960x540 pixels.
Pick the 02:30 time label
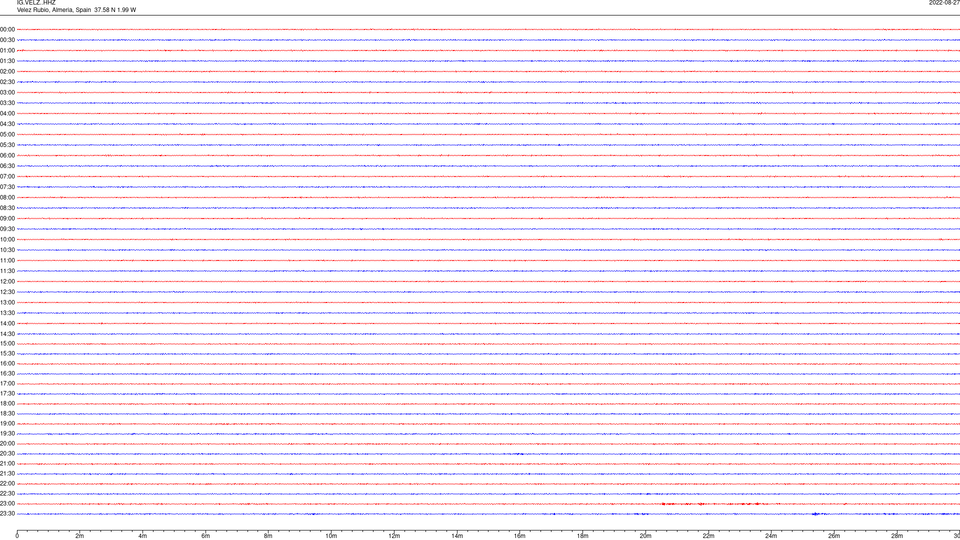click(x=7, y=81)
